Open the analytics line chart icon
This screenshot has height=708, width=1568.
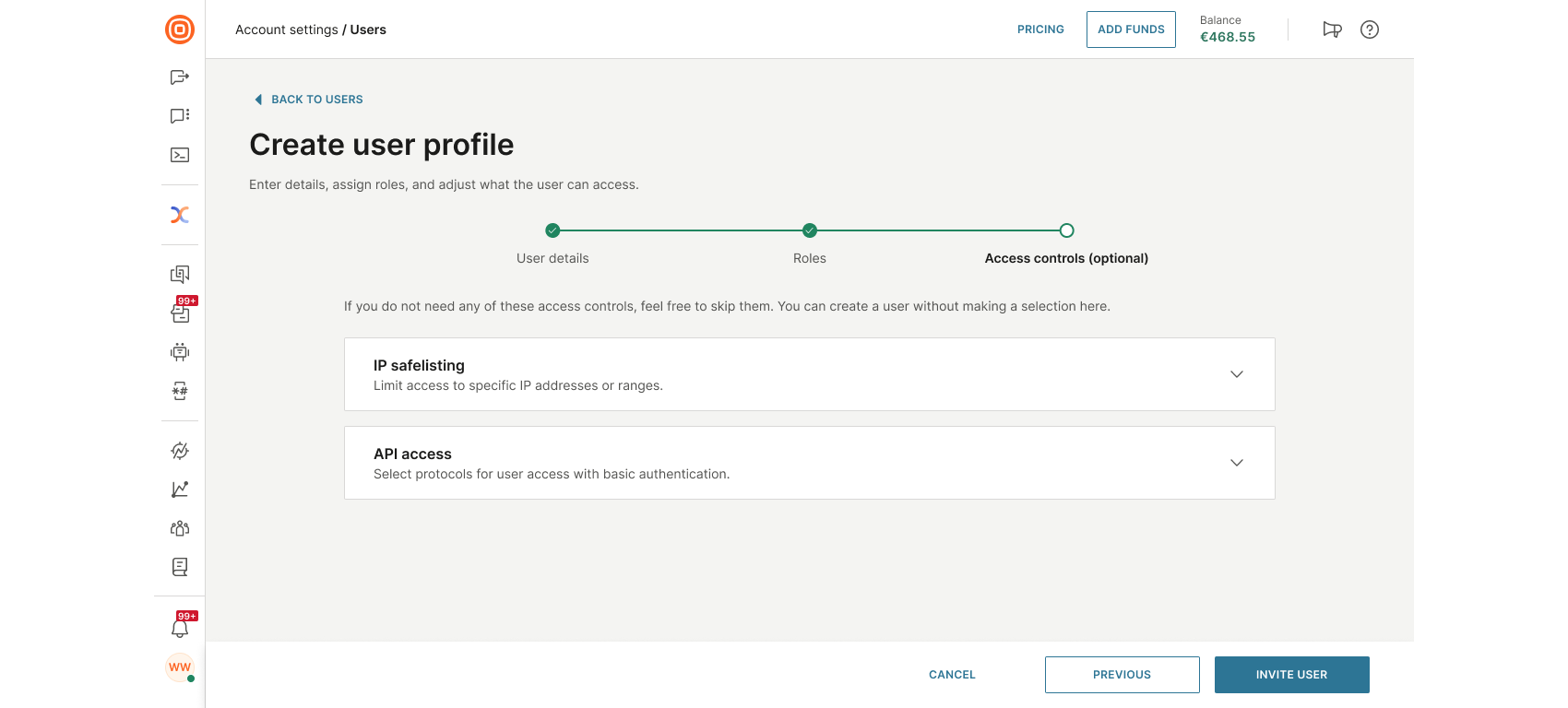tap(180, 490)
